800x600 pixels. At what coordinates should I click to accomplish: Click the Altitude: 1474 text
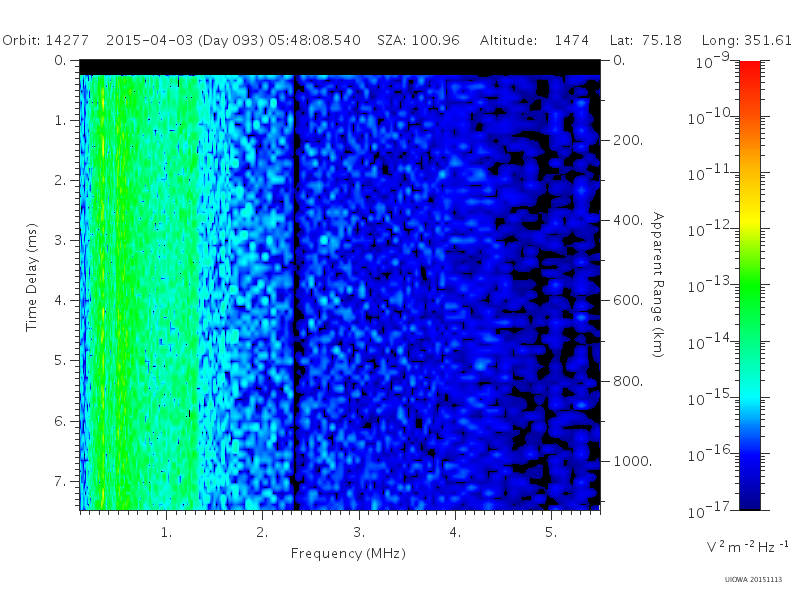[534, 40]
